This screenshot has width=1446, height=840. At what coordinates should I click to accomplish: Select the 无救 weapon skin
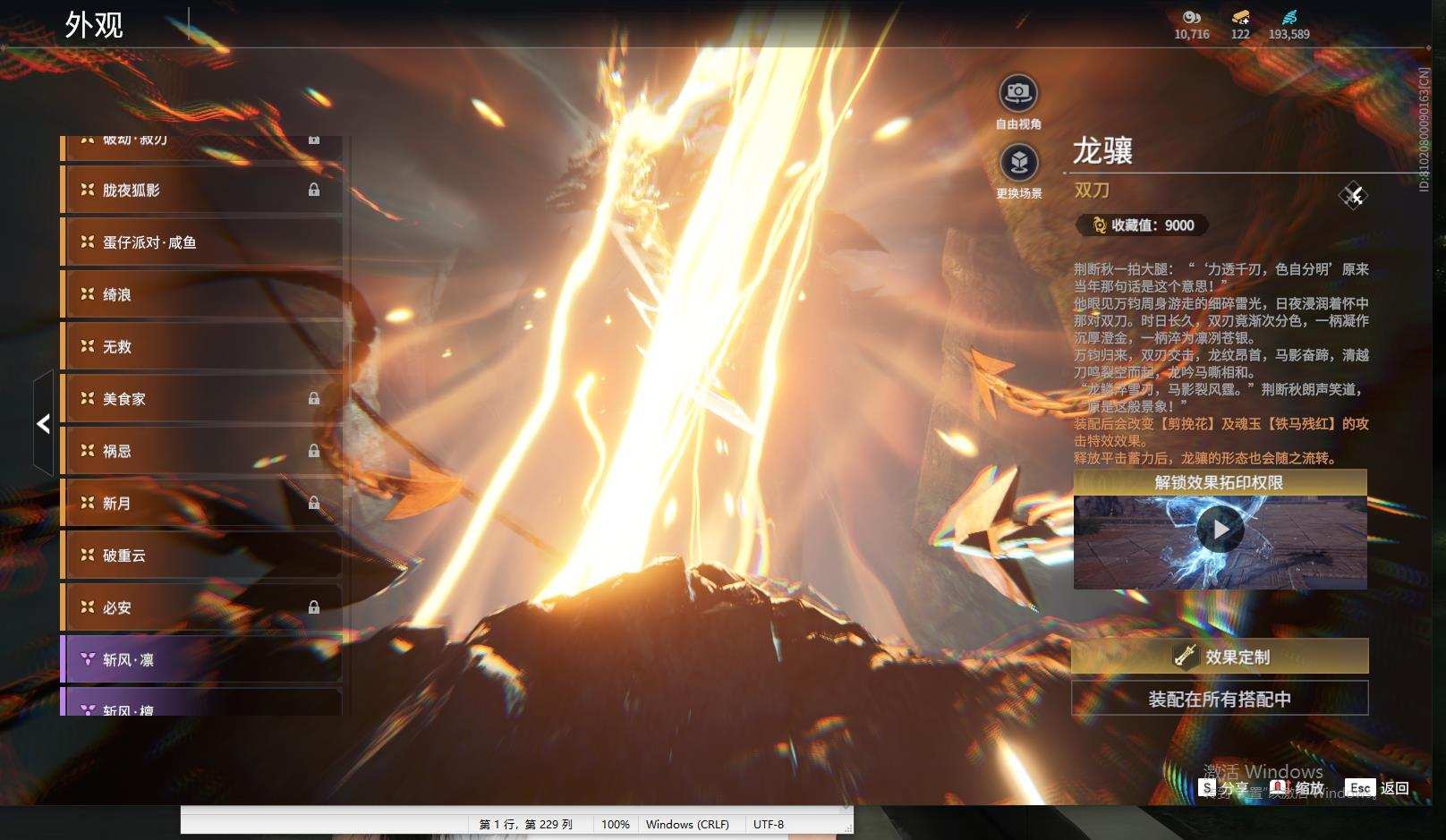(x=201, y=345)
